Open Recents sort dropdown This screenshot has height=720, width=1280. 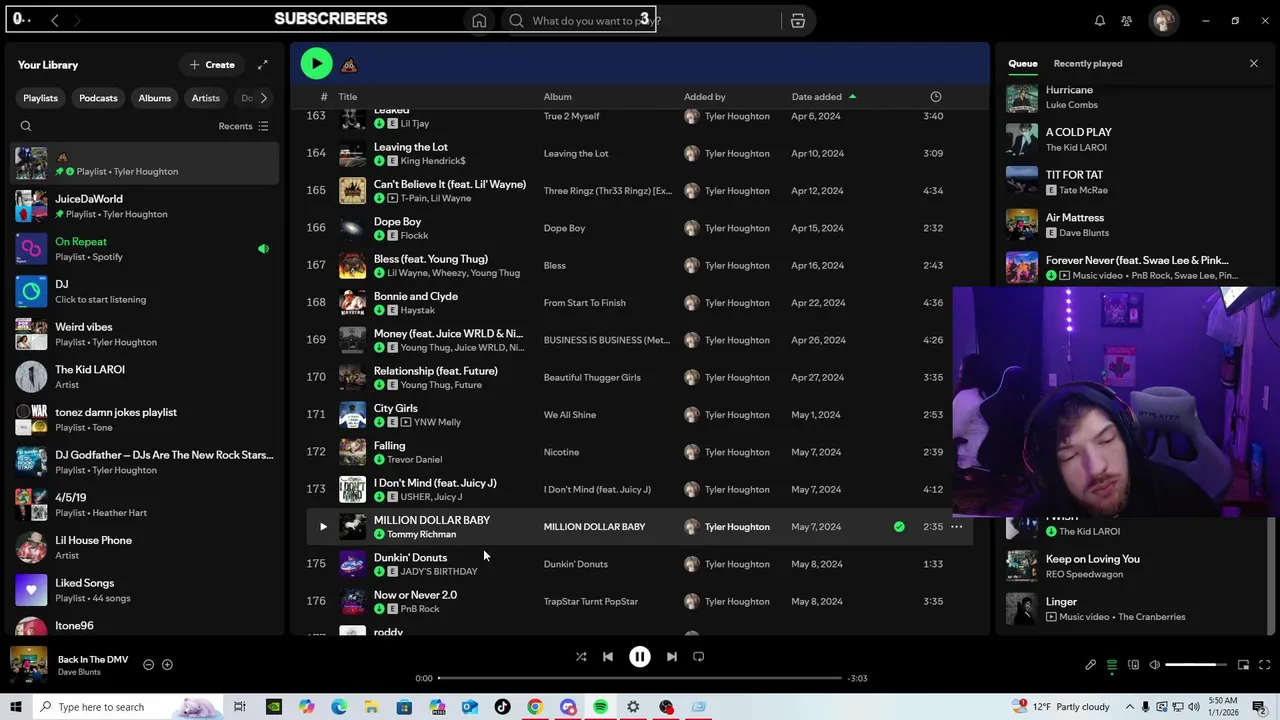click(x=243, y=126)
